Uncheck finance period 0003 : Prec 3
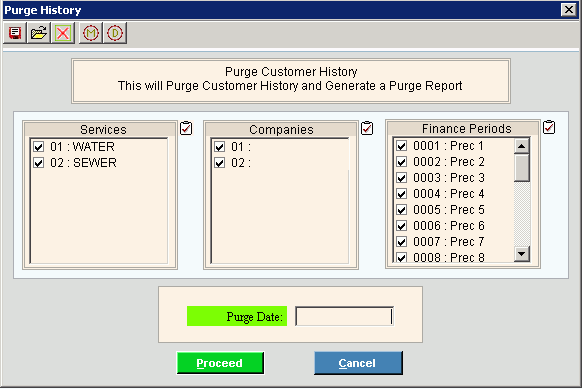The width and height of the screenshot is (582, 389). tap(402, 177)
